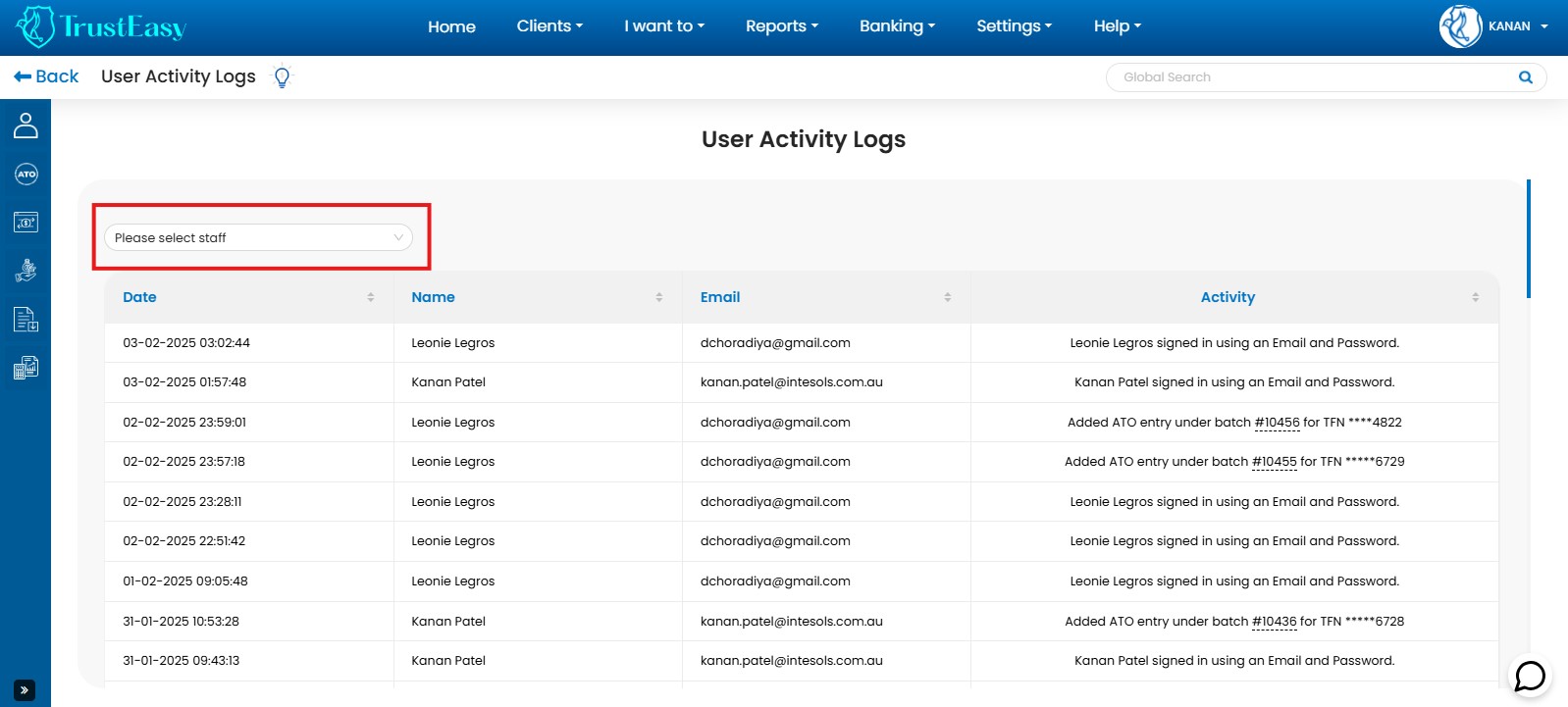
Task: Go Back to the previous page
Action: coord(46,76)
